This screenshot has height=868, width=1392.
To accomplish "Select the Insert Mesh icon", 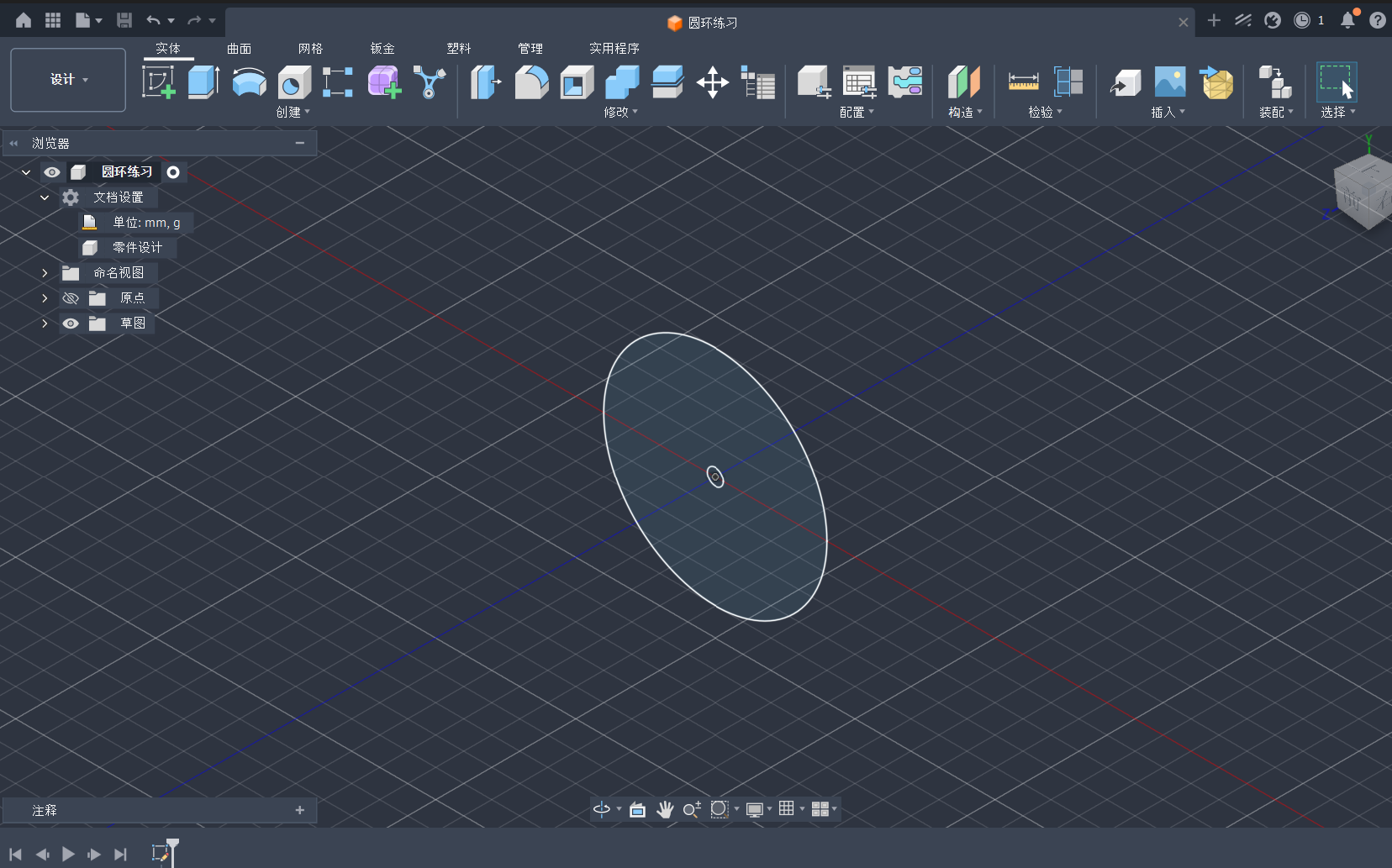I will (x=1215, y=82).
